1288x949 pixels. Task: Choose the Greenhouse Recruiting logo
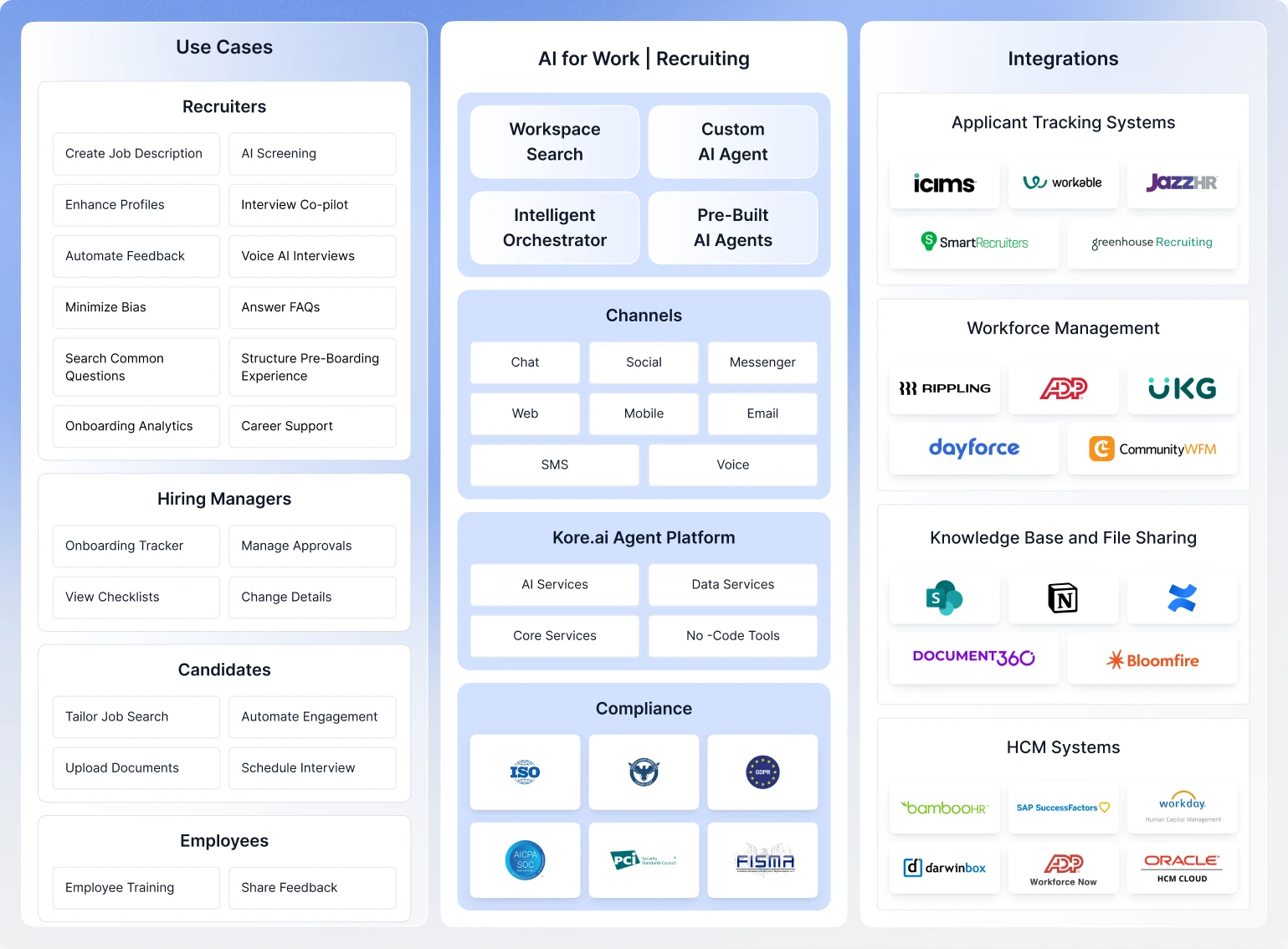[x=1152, y=243]
